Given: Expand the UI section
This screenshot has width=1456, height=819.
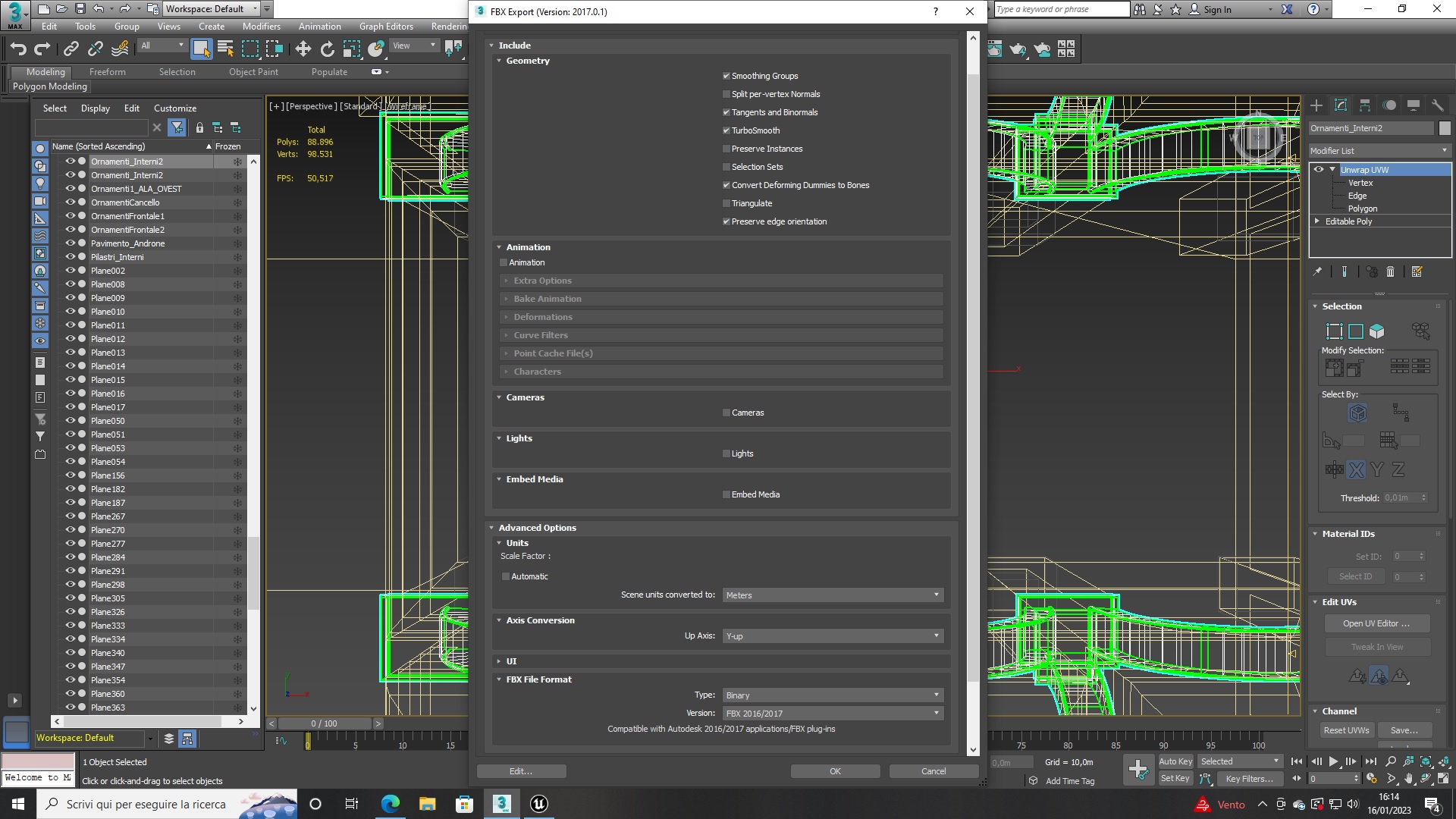Looking at the screenshot, I should (499, 661).
